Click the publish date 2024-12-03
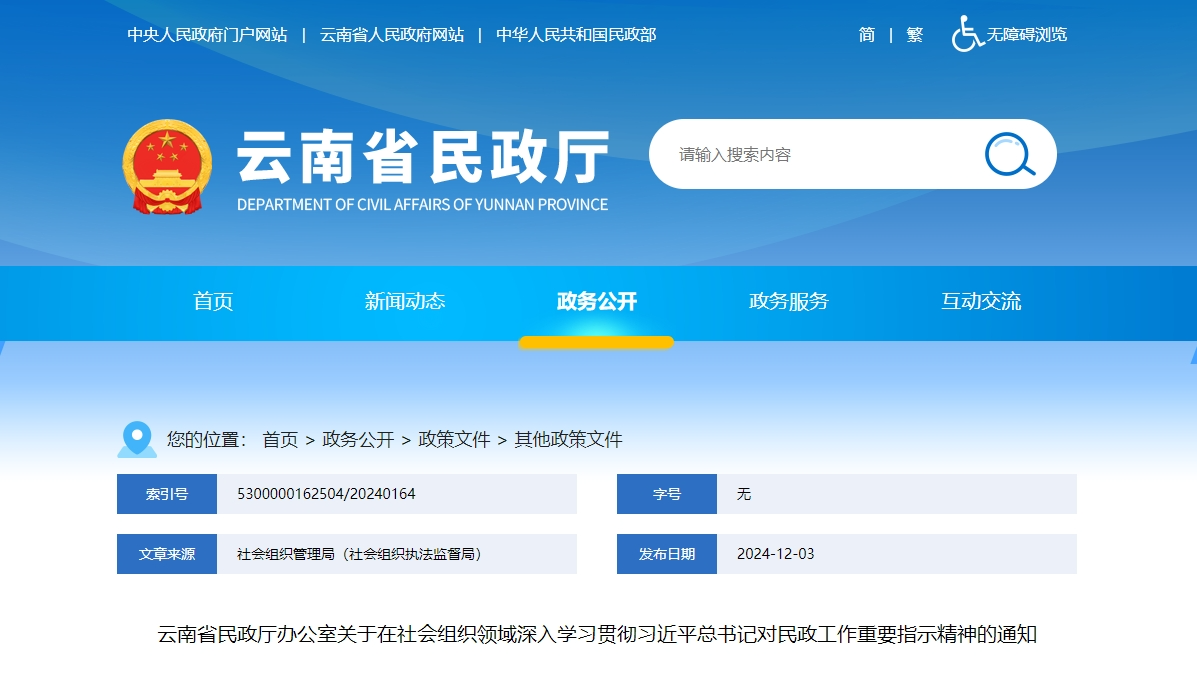This screenshot has width=1197, height=687. [x=776, y=554]
